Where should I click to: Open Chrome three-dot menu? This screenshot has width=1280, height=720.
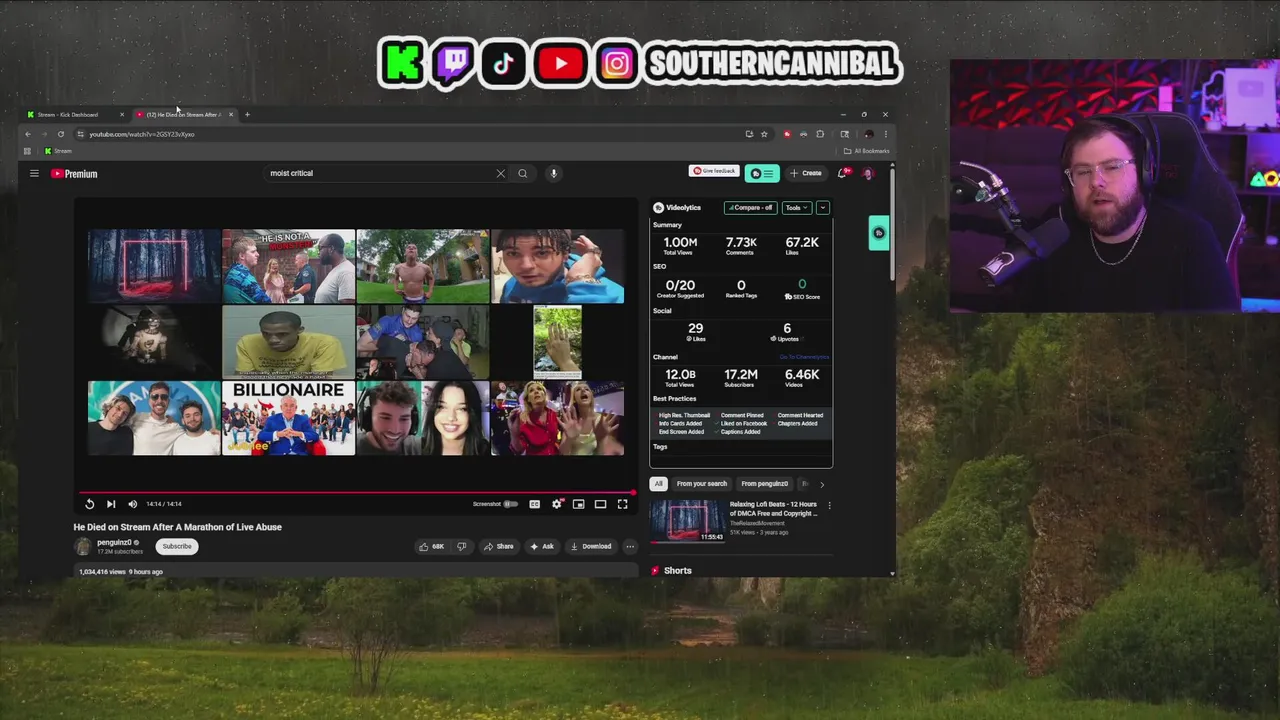(885, 134)
